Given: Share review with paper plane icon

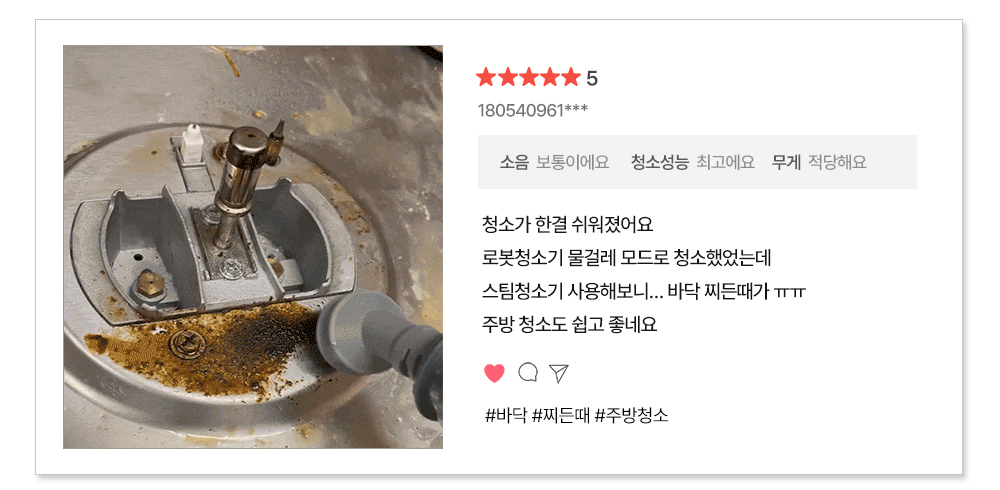Looking at the screenshot, I should (558, 373).
